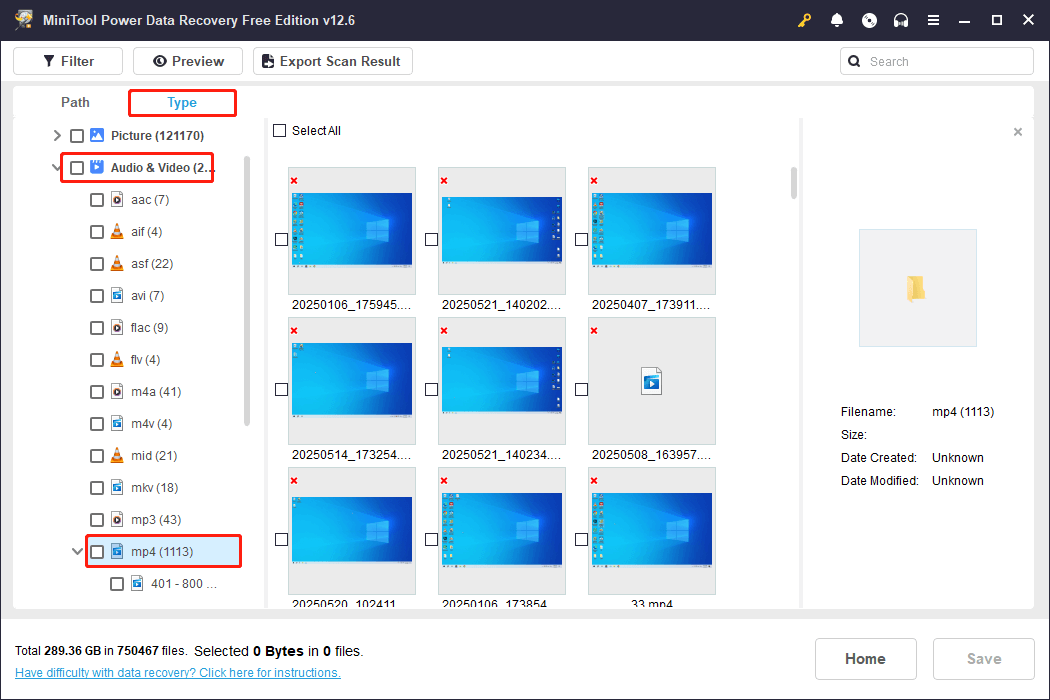The image size is (1050, 700).
Task: Collapse the Audio & Video tree node
Action: 57,167
